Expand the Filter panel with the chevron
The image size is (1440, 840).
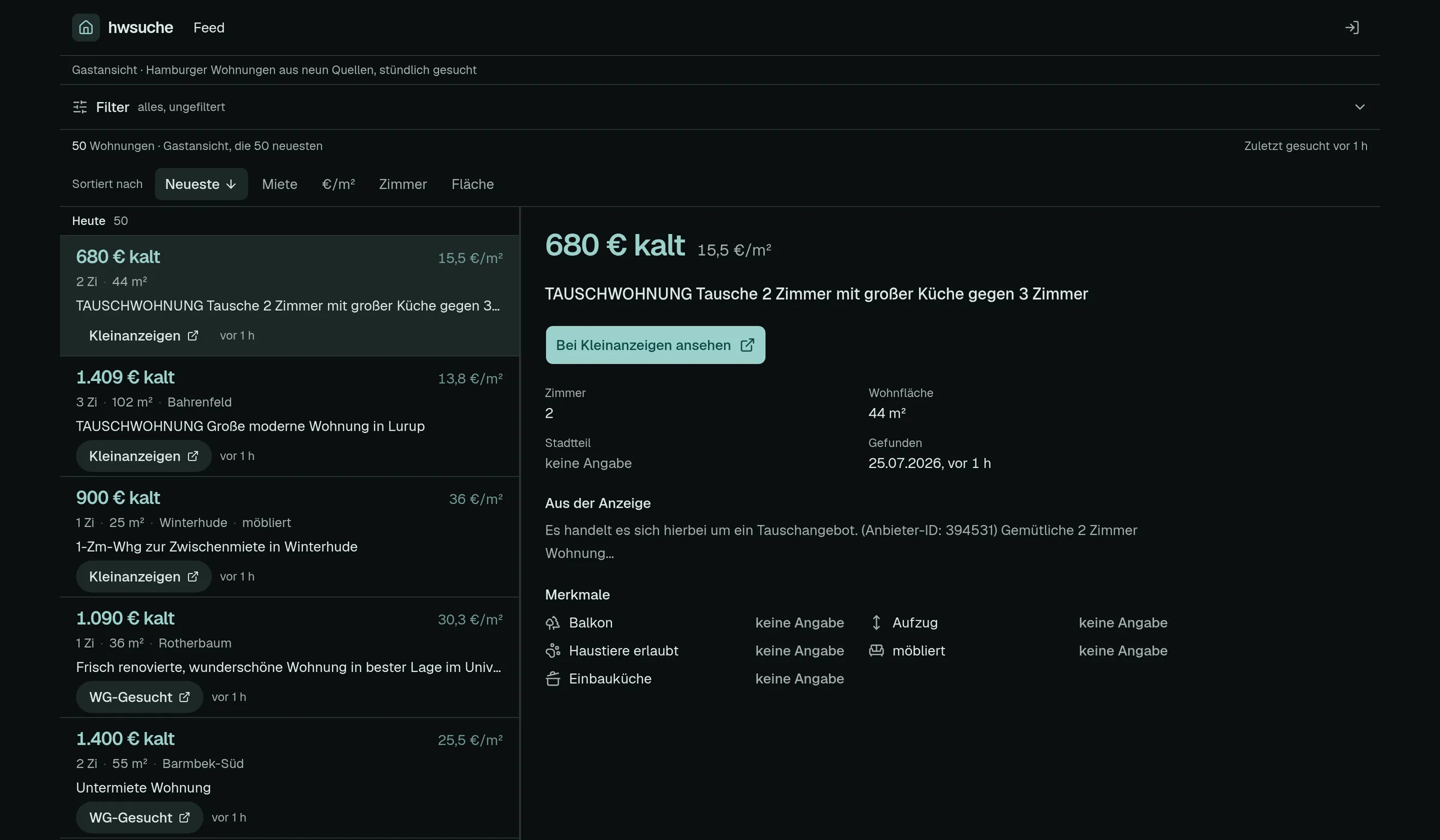[x=1360, y=107]
